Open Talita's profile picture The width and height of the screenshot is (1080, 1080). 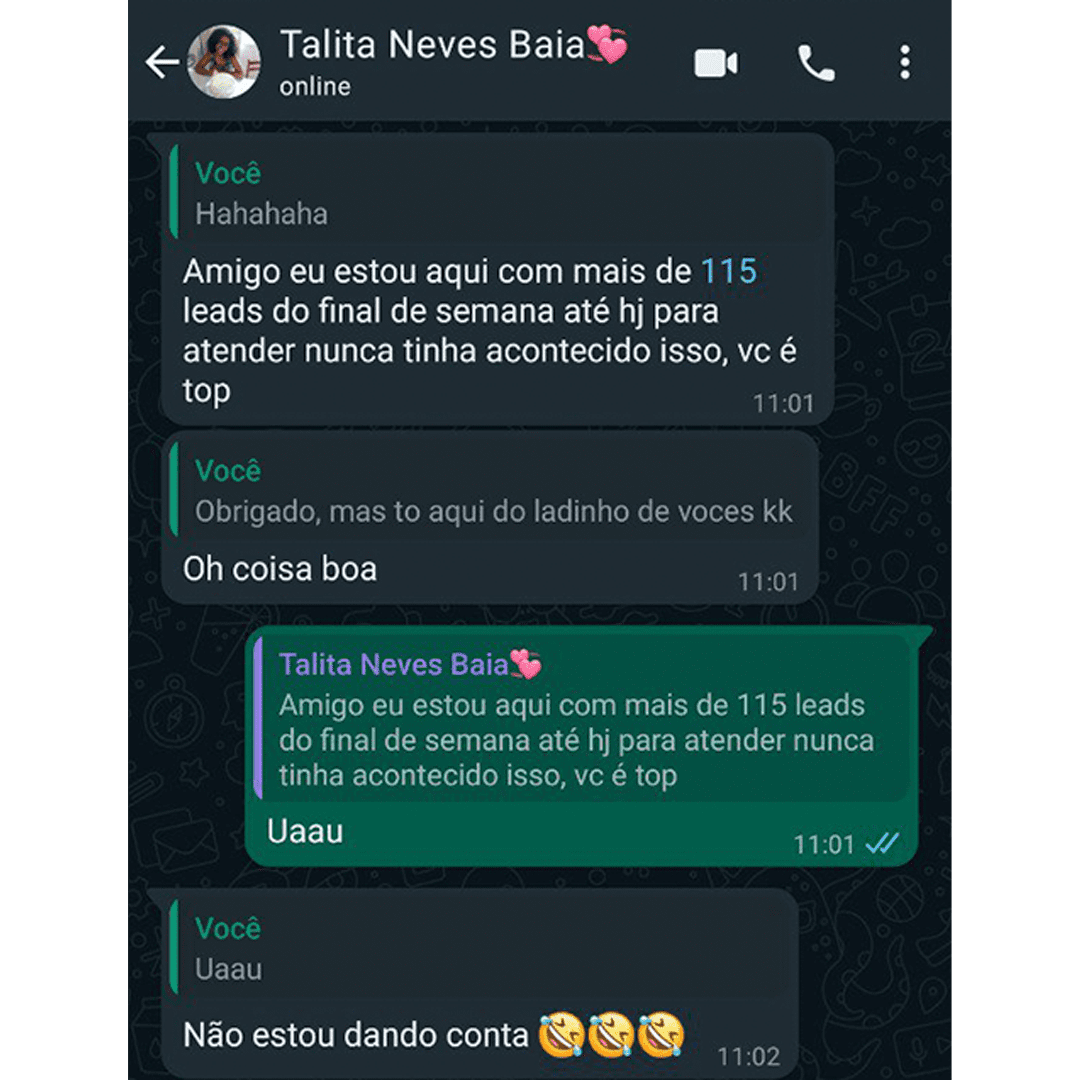[x=225, y=62]
